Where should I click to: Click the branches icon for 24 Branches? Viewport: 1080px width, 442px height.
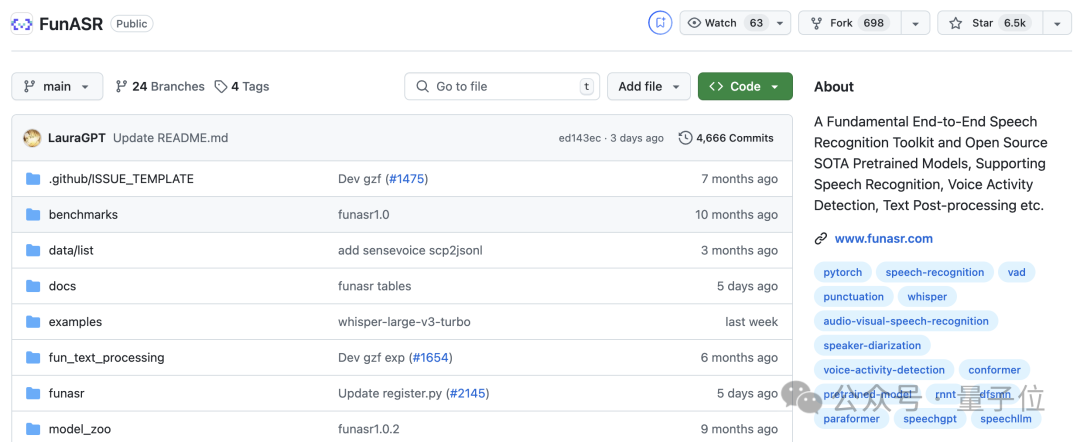click(121, 87)
